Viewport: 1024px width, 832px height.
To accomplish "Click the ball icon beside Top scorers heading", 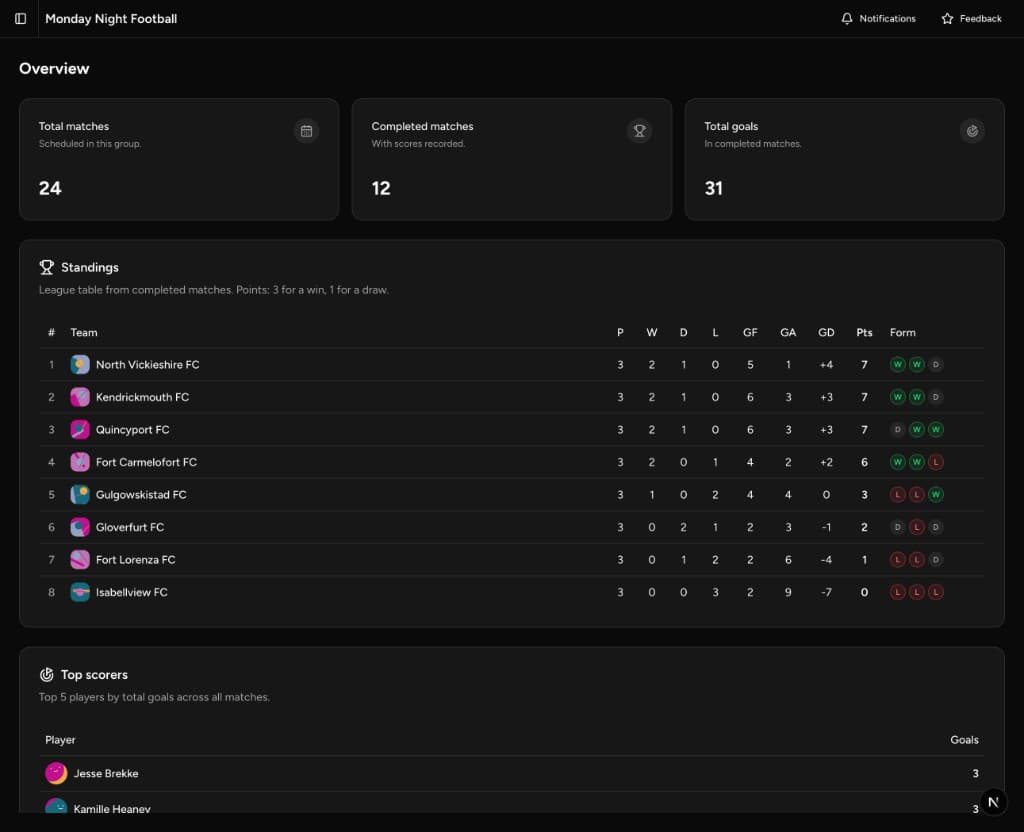I will point(46,674).
